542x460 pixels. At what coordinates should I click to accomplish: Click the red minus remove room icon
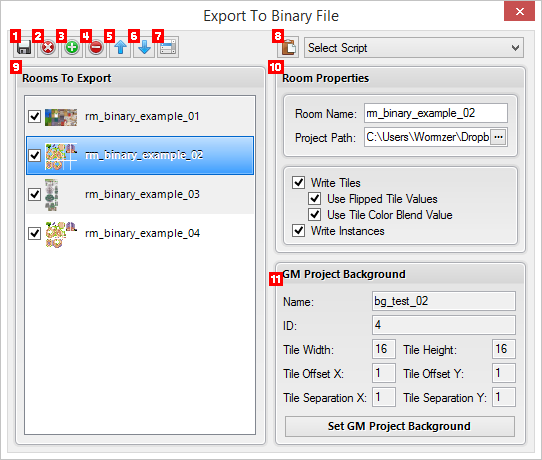coord(96,47)
